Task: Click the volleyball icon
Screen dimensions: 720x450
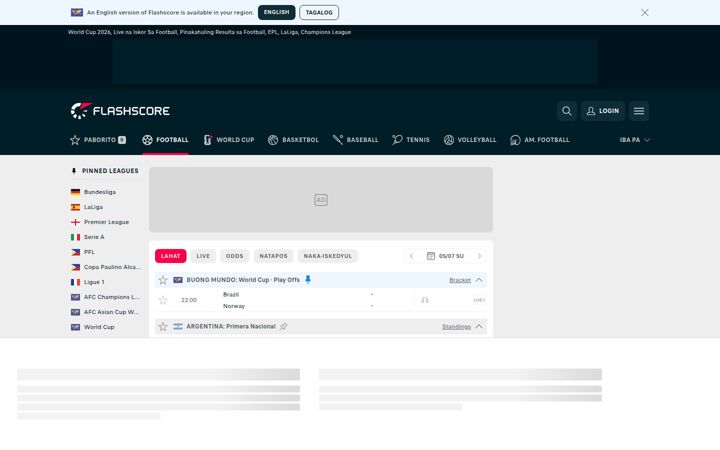Action: (x=449, y=140)
